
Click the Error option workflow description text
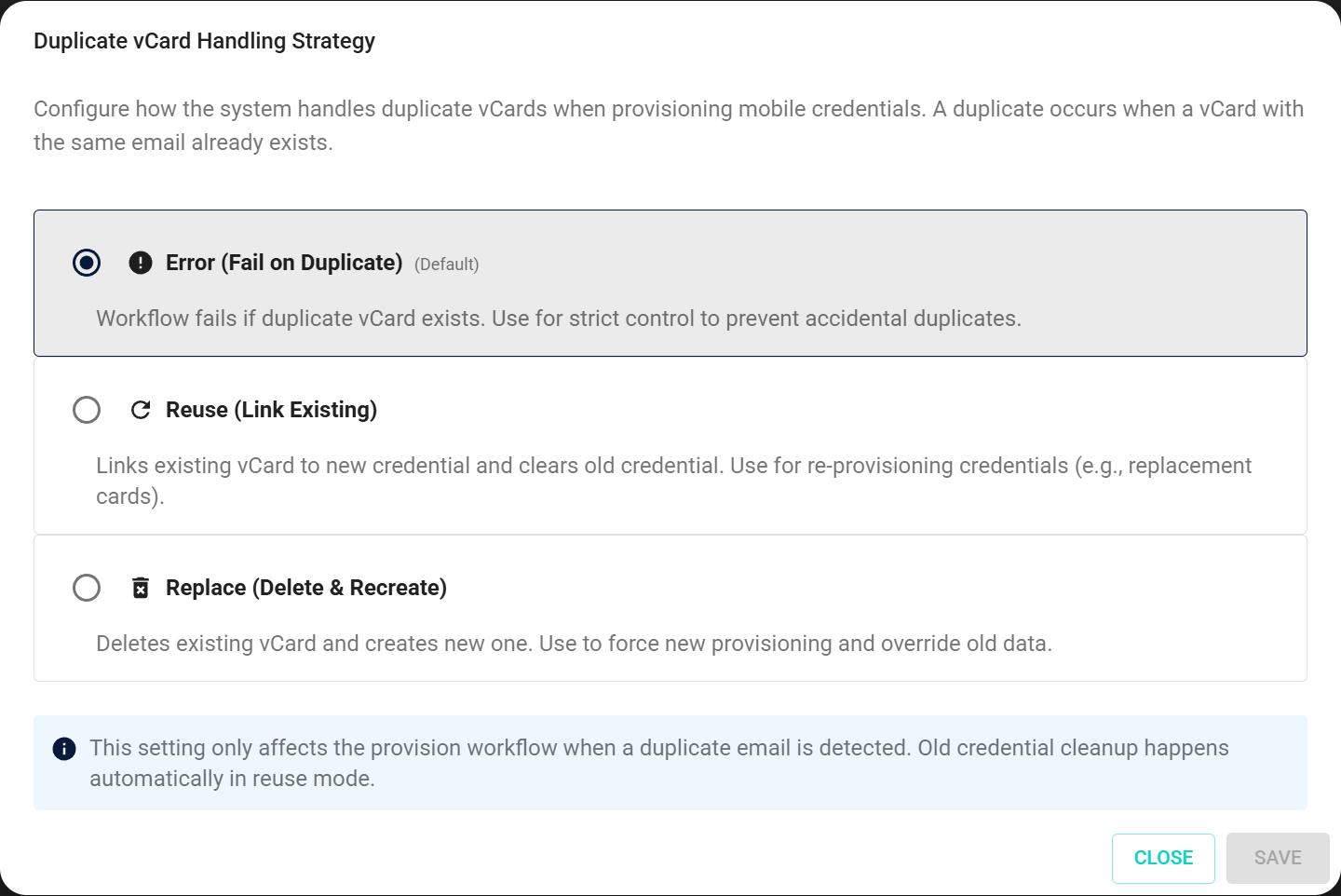pos(558,318)
